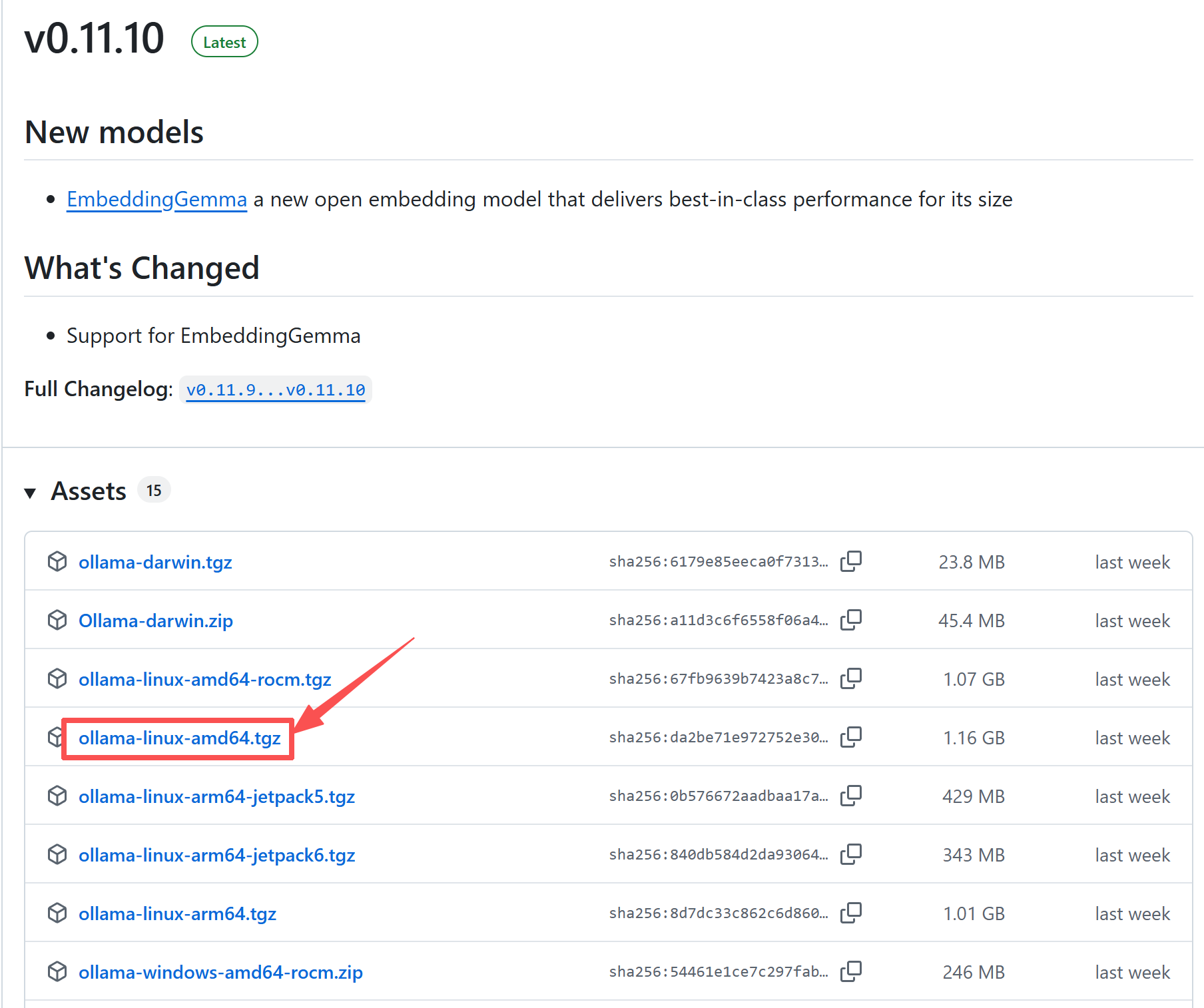This screenshot has width=1204, height=1008.
Task: Copy sha256 hash for ollama-linux-amd64-rocm.tgz
Action: [x=851, y=678]
